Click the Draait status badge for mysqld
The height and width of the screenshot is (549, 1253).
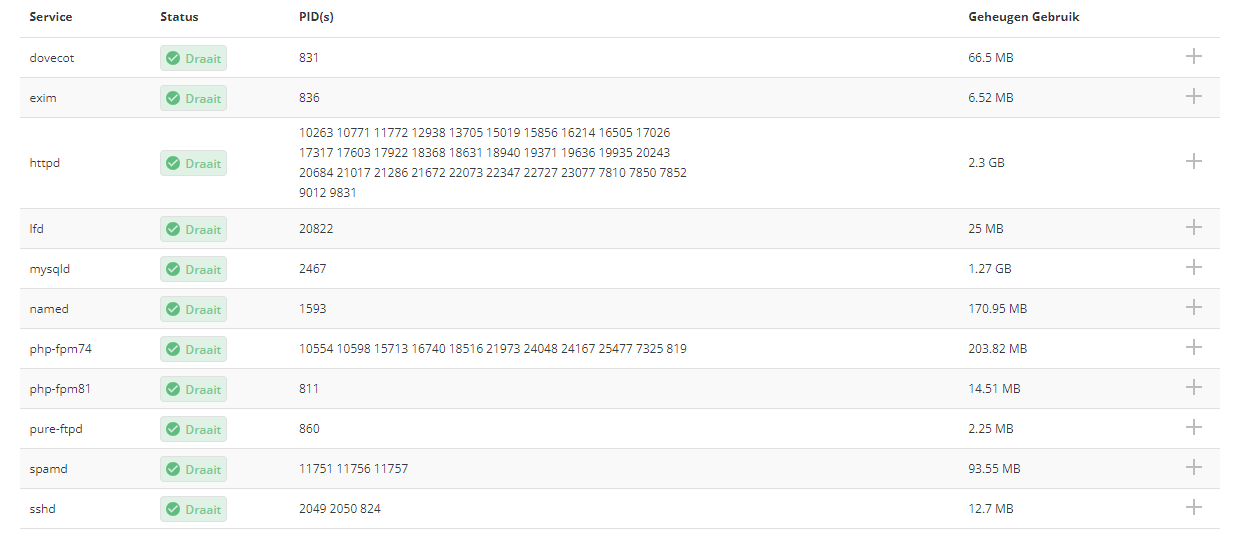[x=193, y=269]
